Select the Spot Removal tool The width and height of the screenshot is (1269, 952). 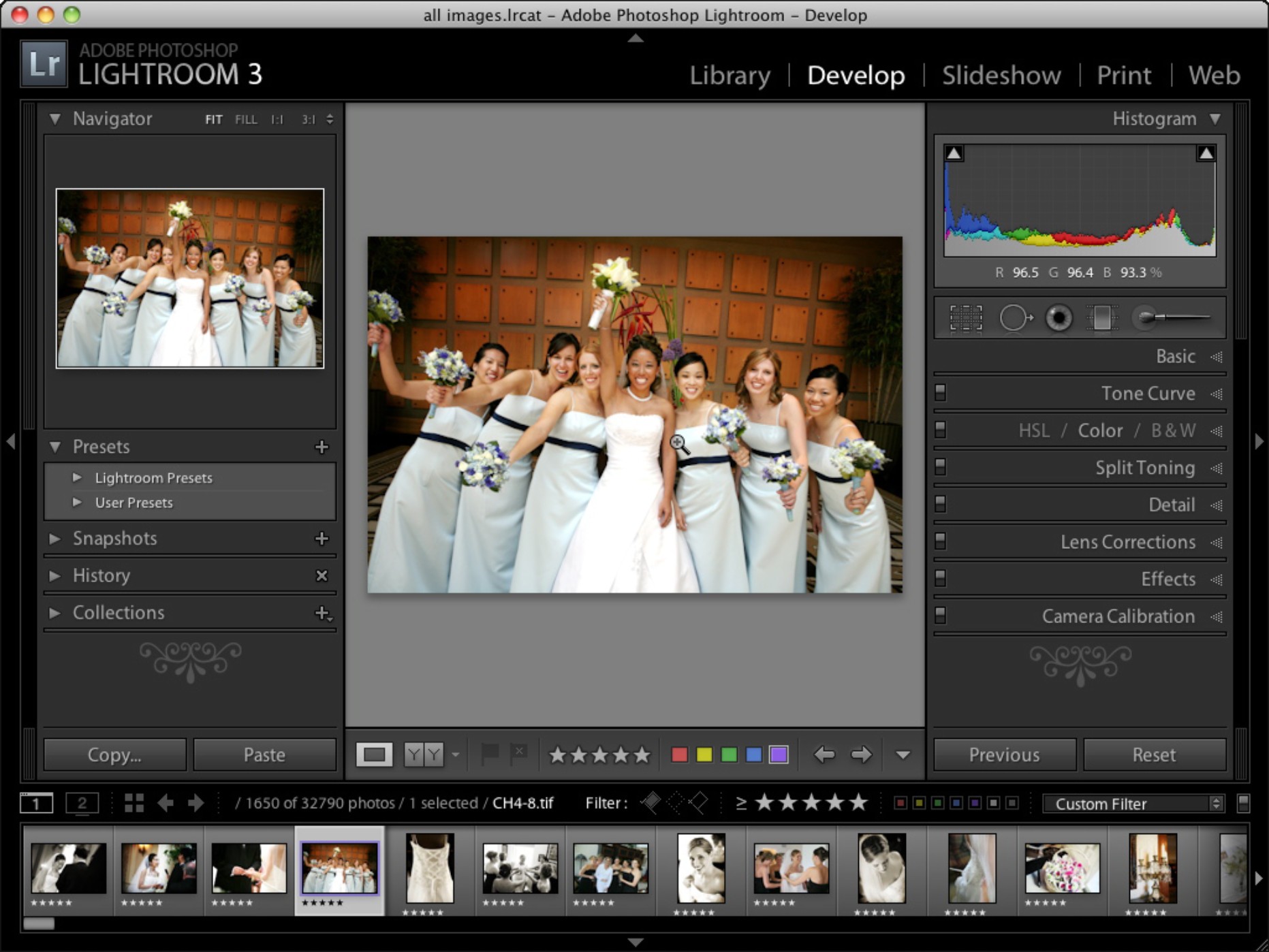point(1016,318)
